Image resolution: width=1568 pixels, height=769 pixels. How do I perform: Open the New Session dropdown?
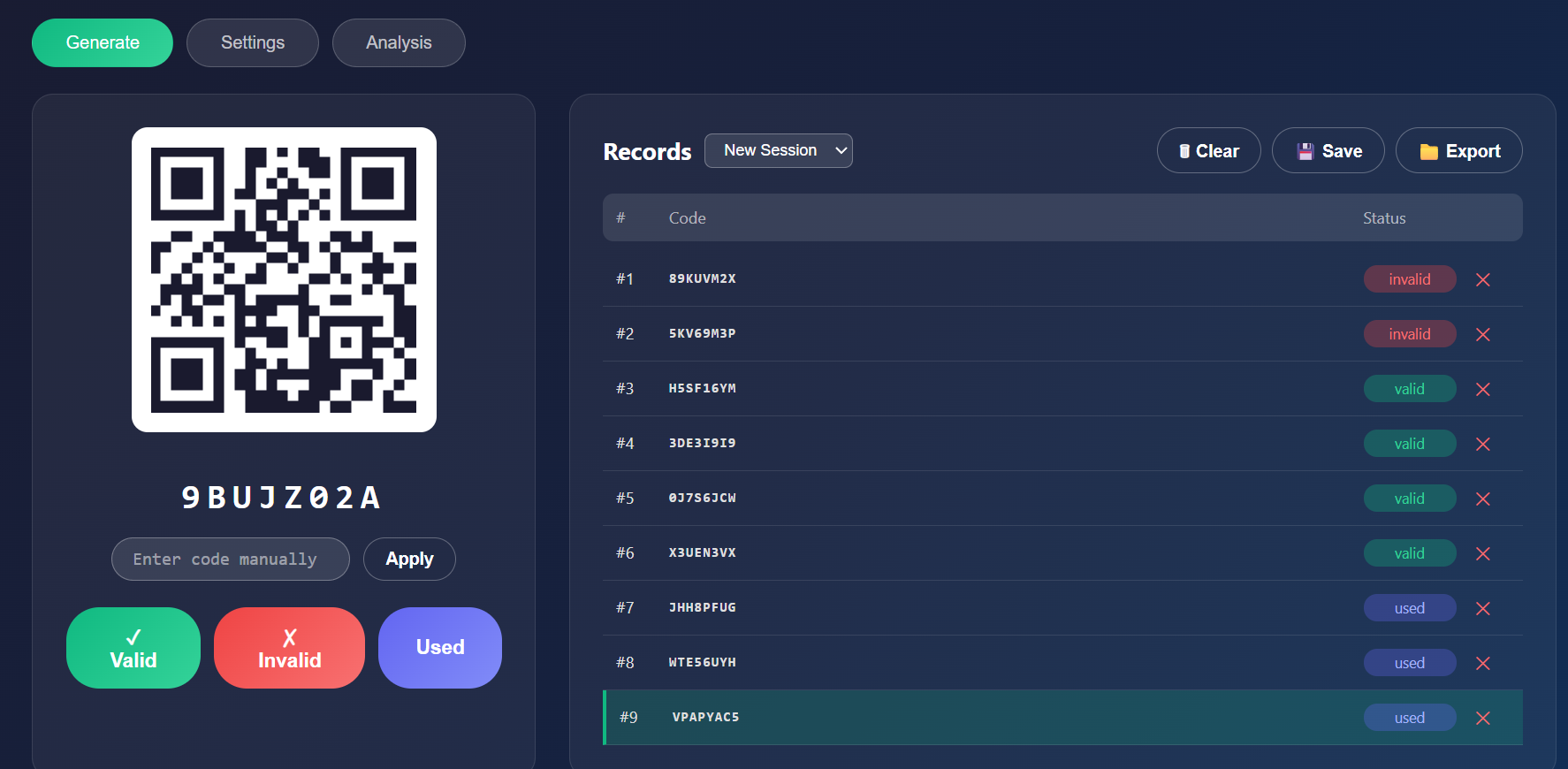(x=778, y=150)
